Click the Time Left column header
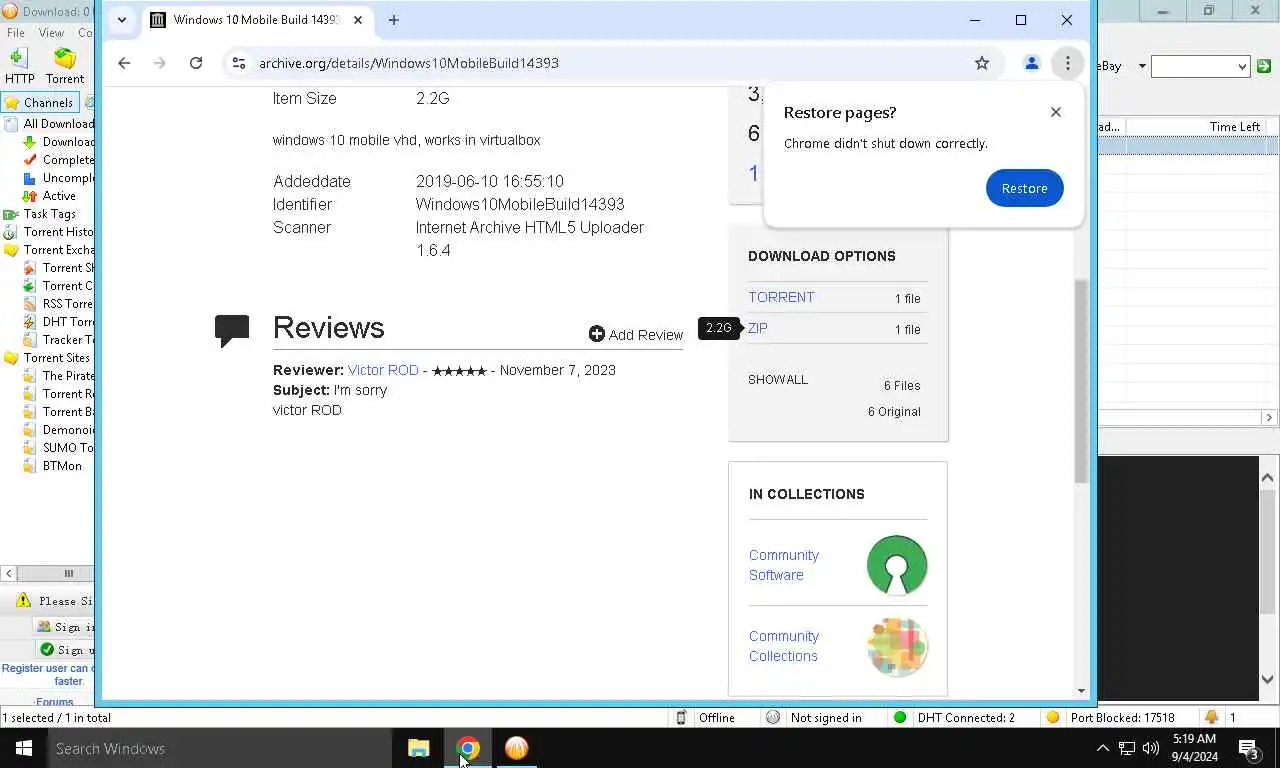The image size is (1280, 768). 1234,126
